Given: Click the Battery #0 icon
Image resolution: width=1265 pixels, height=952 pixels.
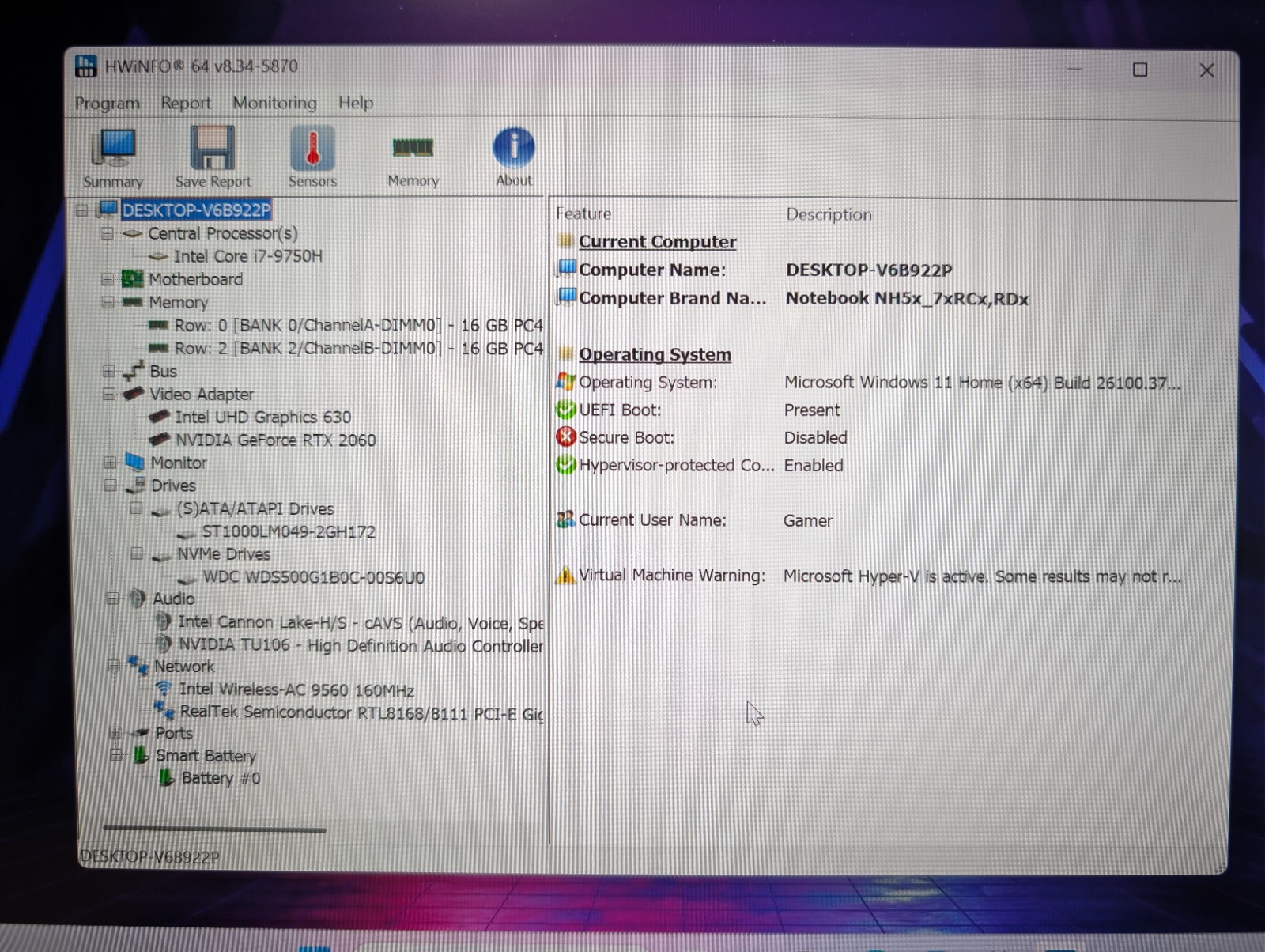Looking at the screenshot, I should [x=166, y=778].
